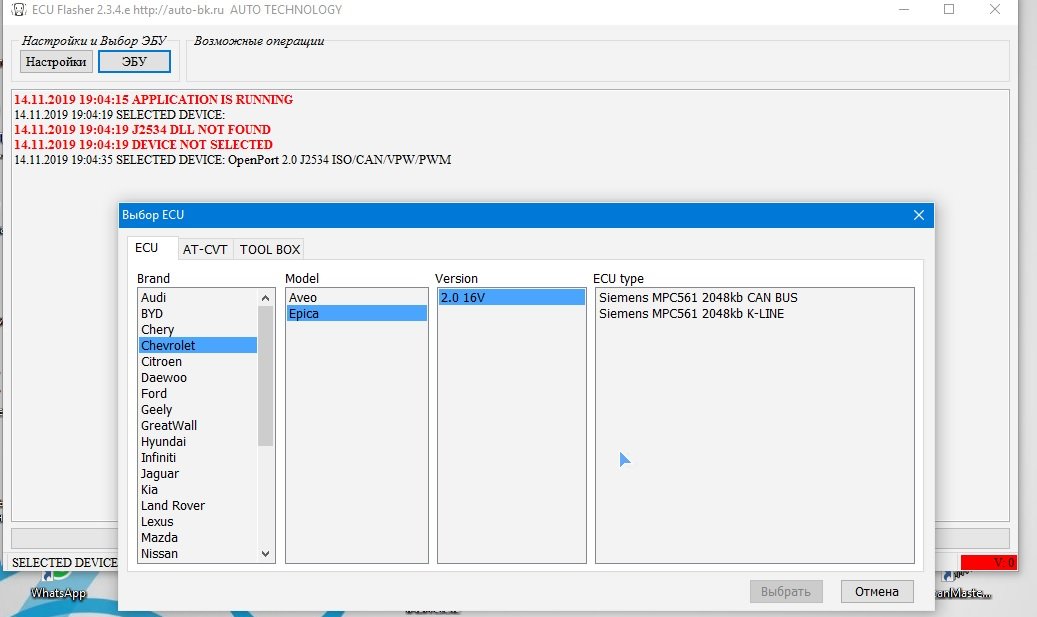Select Nissan brand

coord(198,554)
